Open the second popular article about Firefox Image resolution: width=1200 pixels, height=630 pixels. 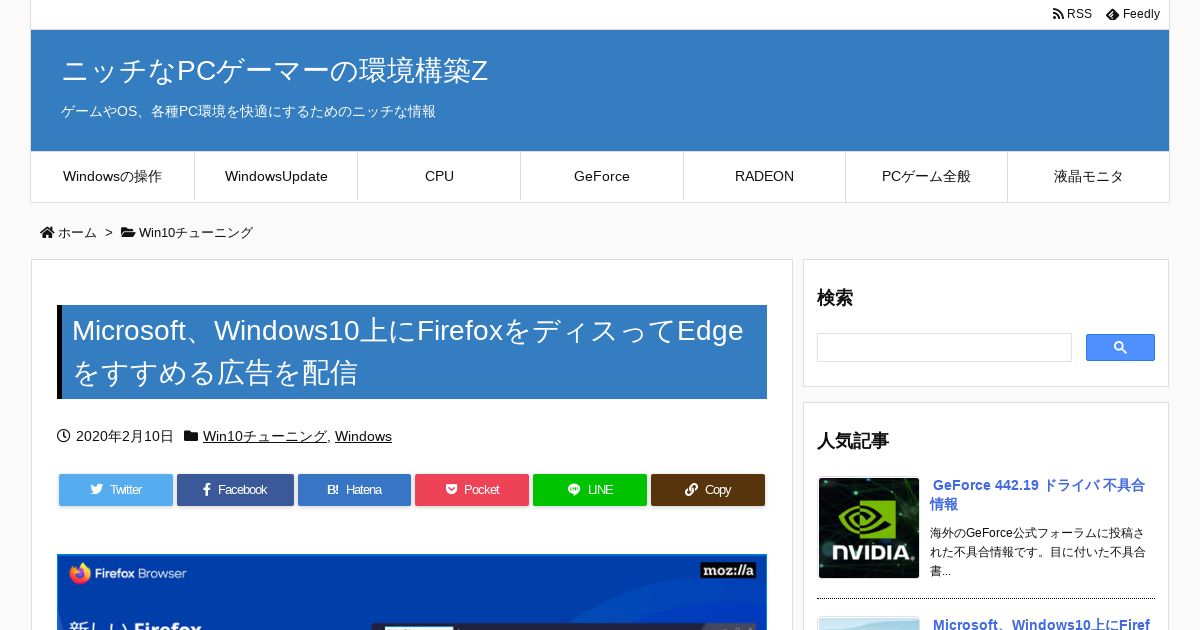tap(1041, 624)
